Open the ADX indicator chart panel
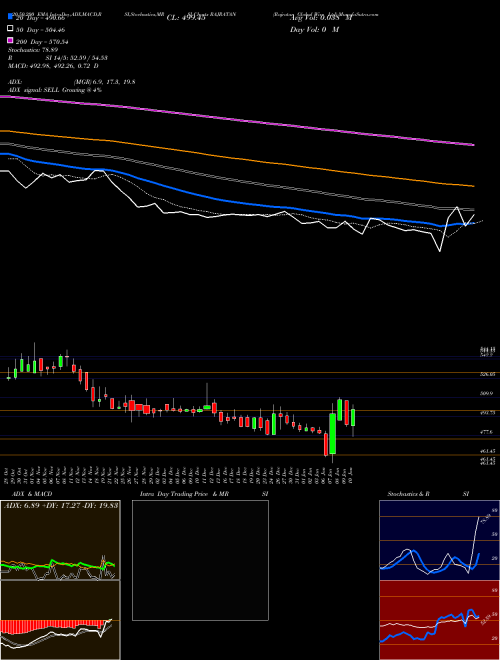Screen dimensions: 500x660 60,540
